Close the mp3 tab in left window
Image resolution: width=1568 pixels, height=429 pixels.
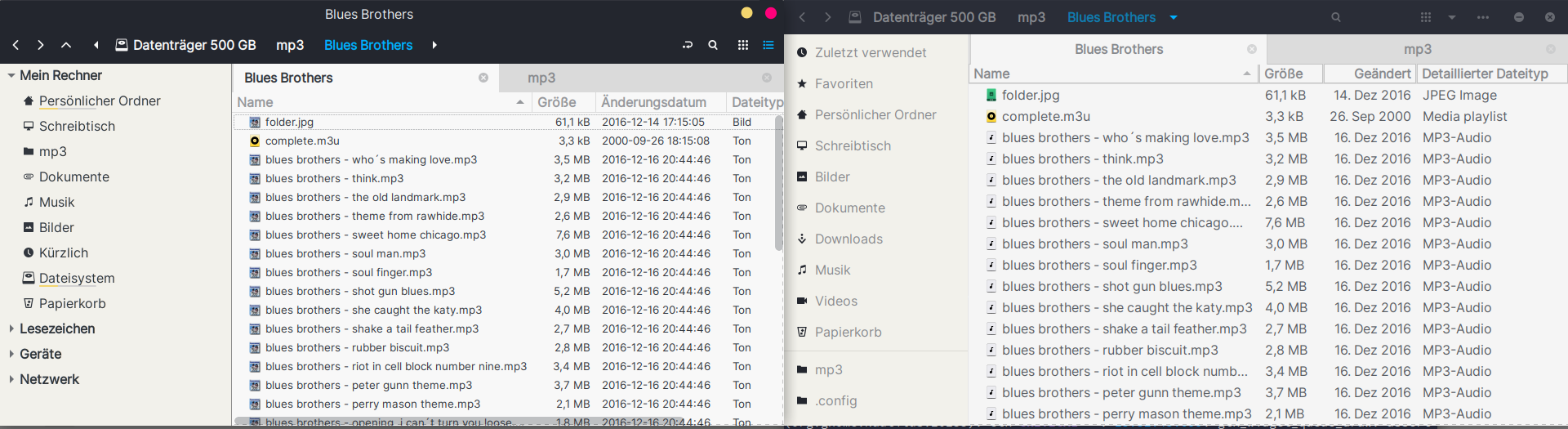767,78
